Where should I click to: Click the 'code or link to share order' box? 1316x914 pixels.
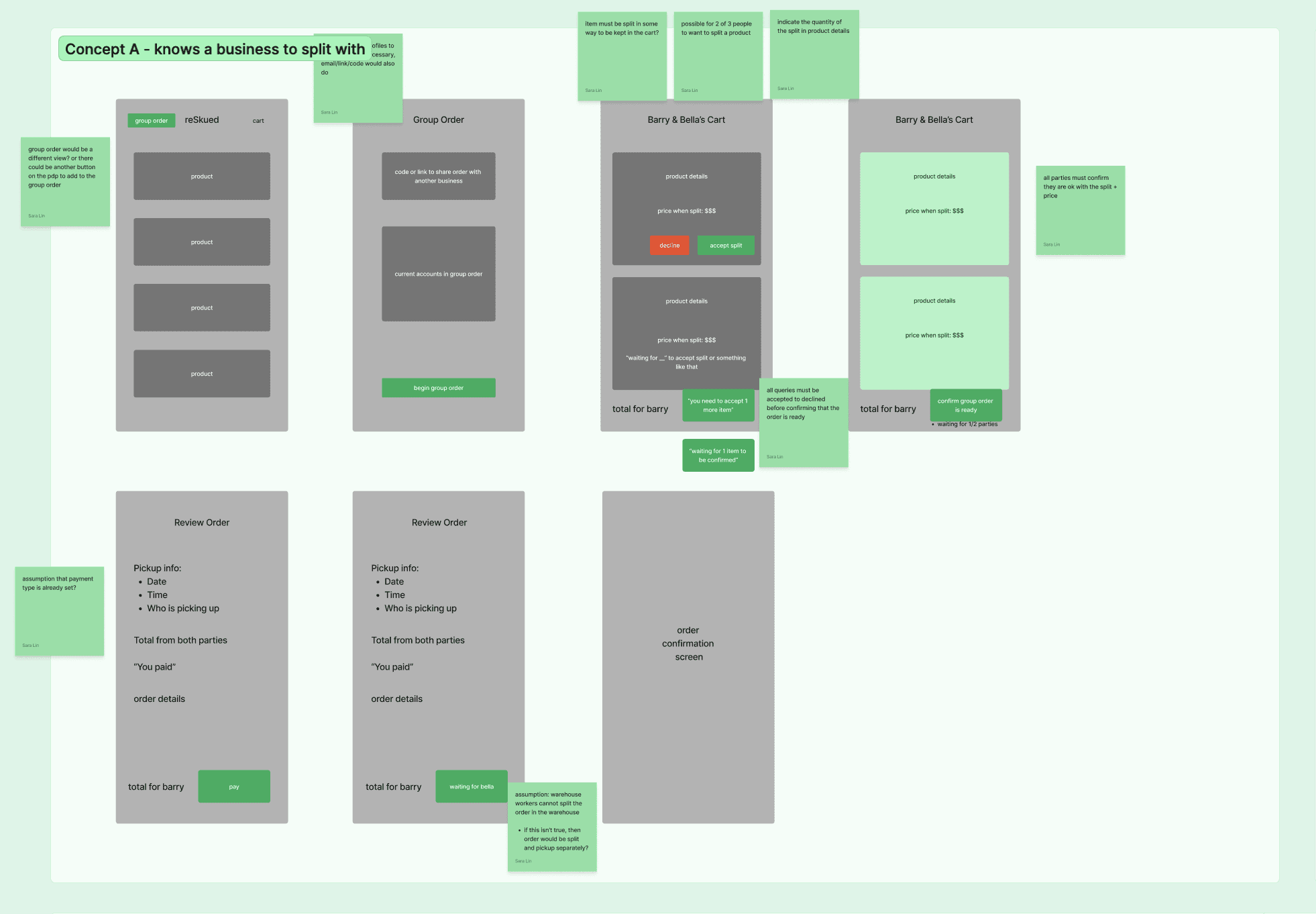pyautogui.click(x=439, y=176)
